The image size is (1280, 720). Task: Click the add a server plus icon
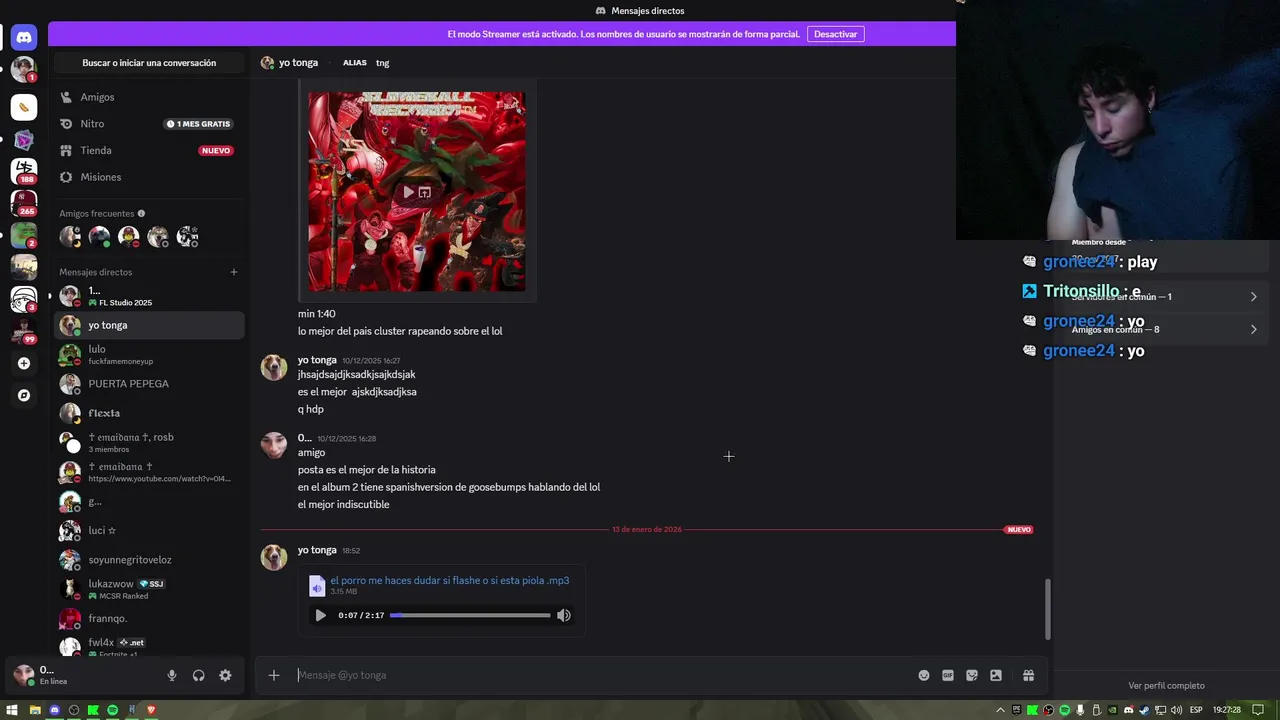pos(24,363)
